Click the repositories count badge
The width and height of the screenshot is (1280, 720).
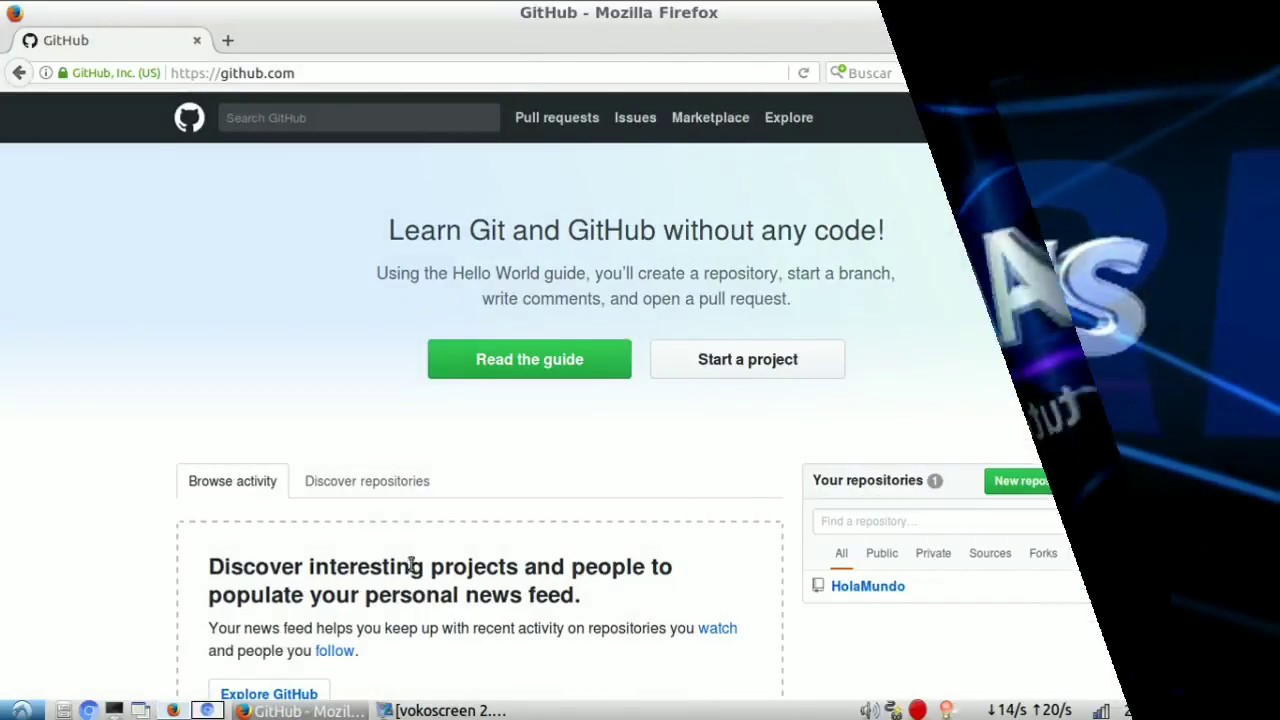pyautogui.click(x=934, y=481)
